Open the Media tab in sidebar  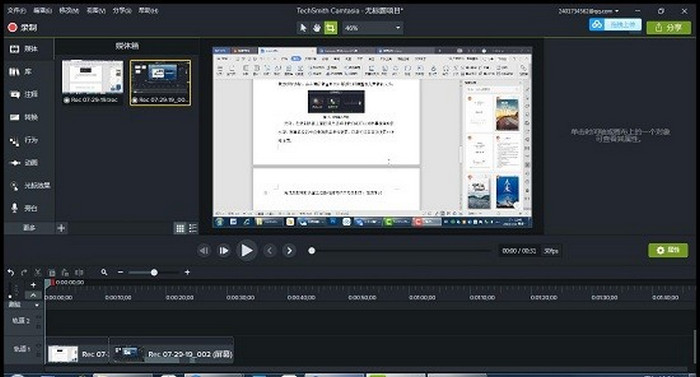pyautogui.click(x=29, y=49)
